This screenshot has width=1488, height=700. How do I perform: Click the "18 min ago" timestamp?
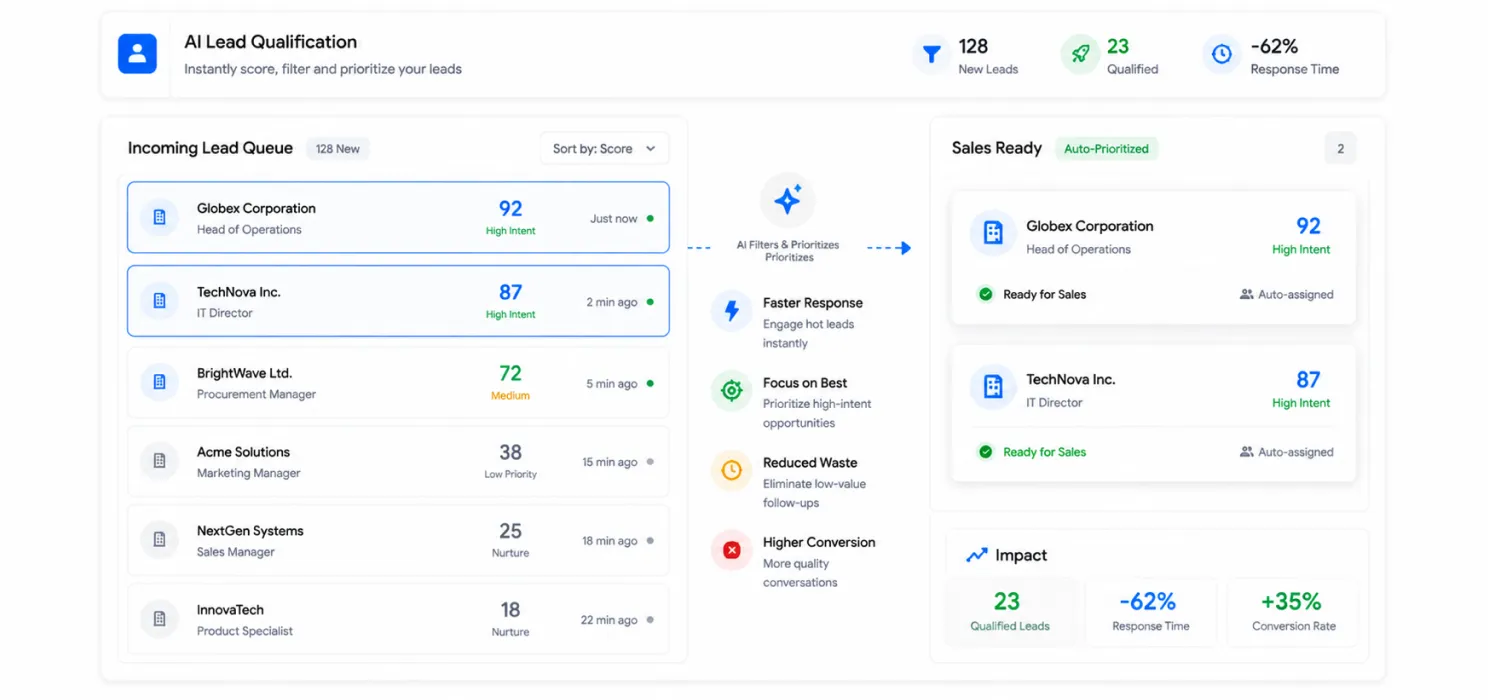pyautogui.click(x=609, y=541)
